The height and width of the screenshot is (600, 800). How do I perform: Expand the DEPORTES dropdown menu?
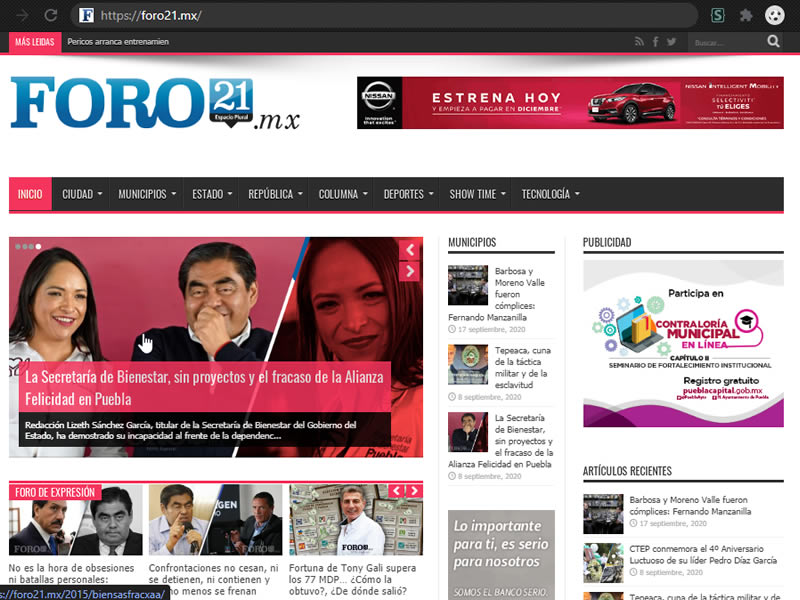408,194
